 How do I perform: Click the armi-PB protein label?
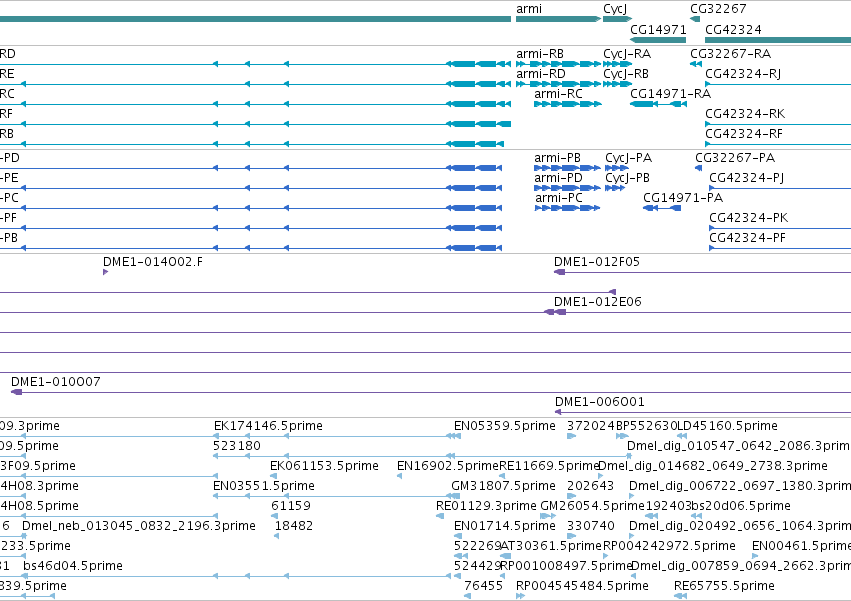tap(557, 158)
